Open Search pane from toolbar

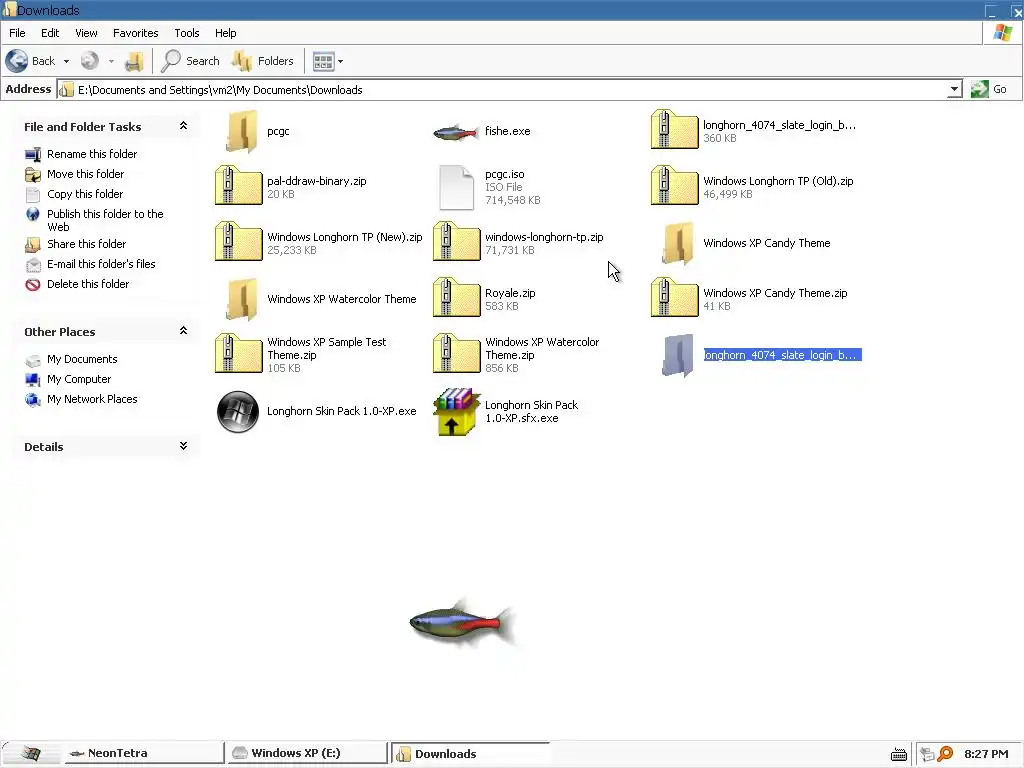191,61
